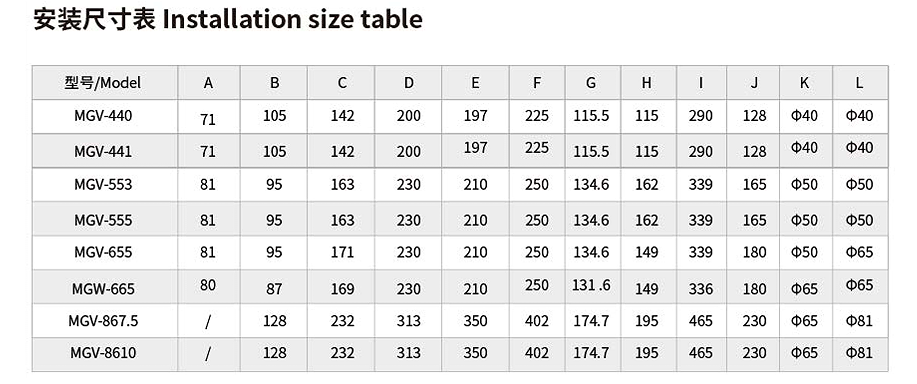Viewport: 917px width, 384px height.
Task: Click column header G
Action: click(x=591, y=83)
